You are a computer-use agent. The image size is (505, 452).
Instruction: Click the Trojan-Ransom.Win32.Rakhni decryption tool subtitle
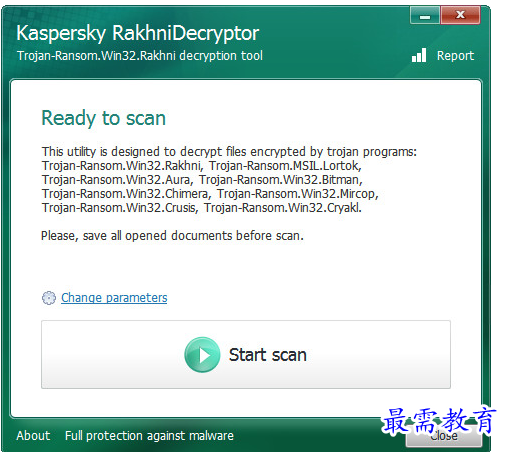click(140, 56)
